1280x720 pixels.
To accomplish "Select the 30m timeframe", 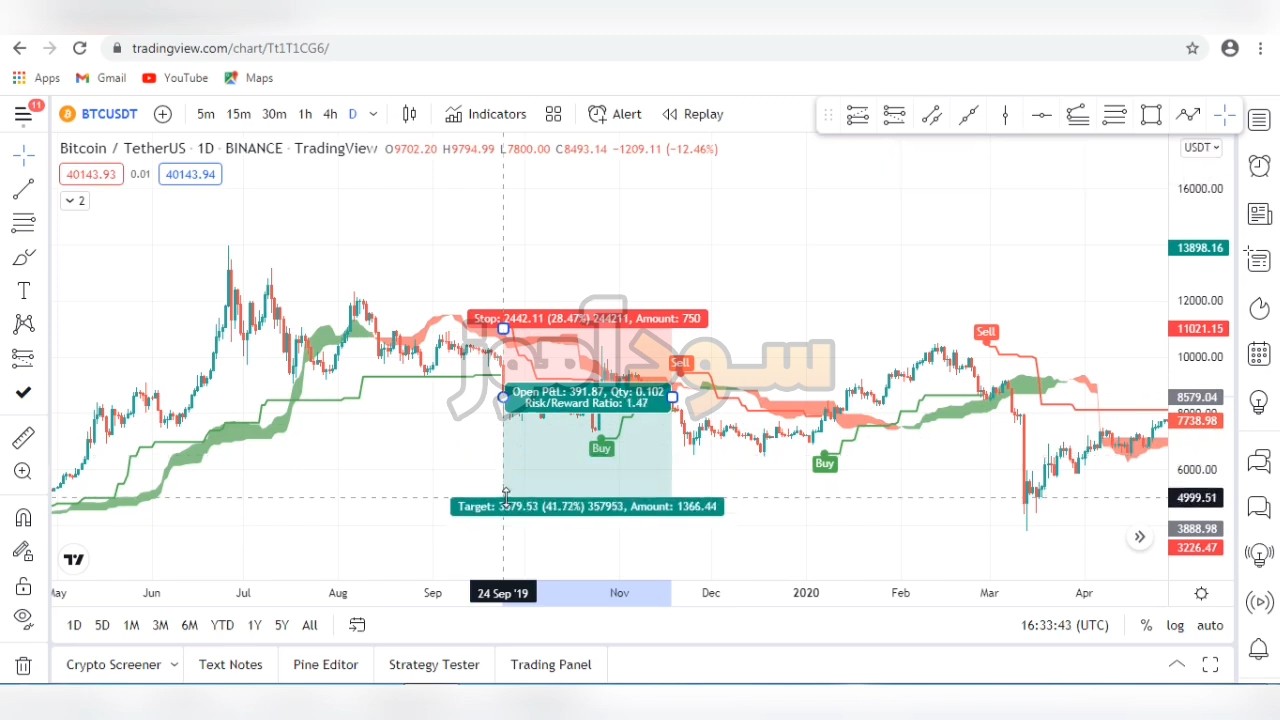I will (274, 114).
